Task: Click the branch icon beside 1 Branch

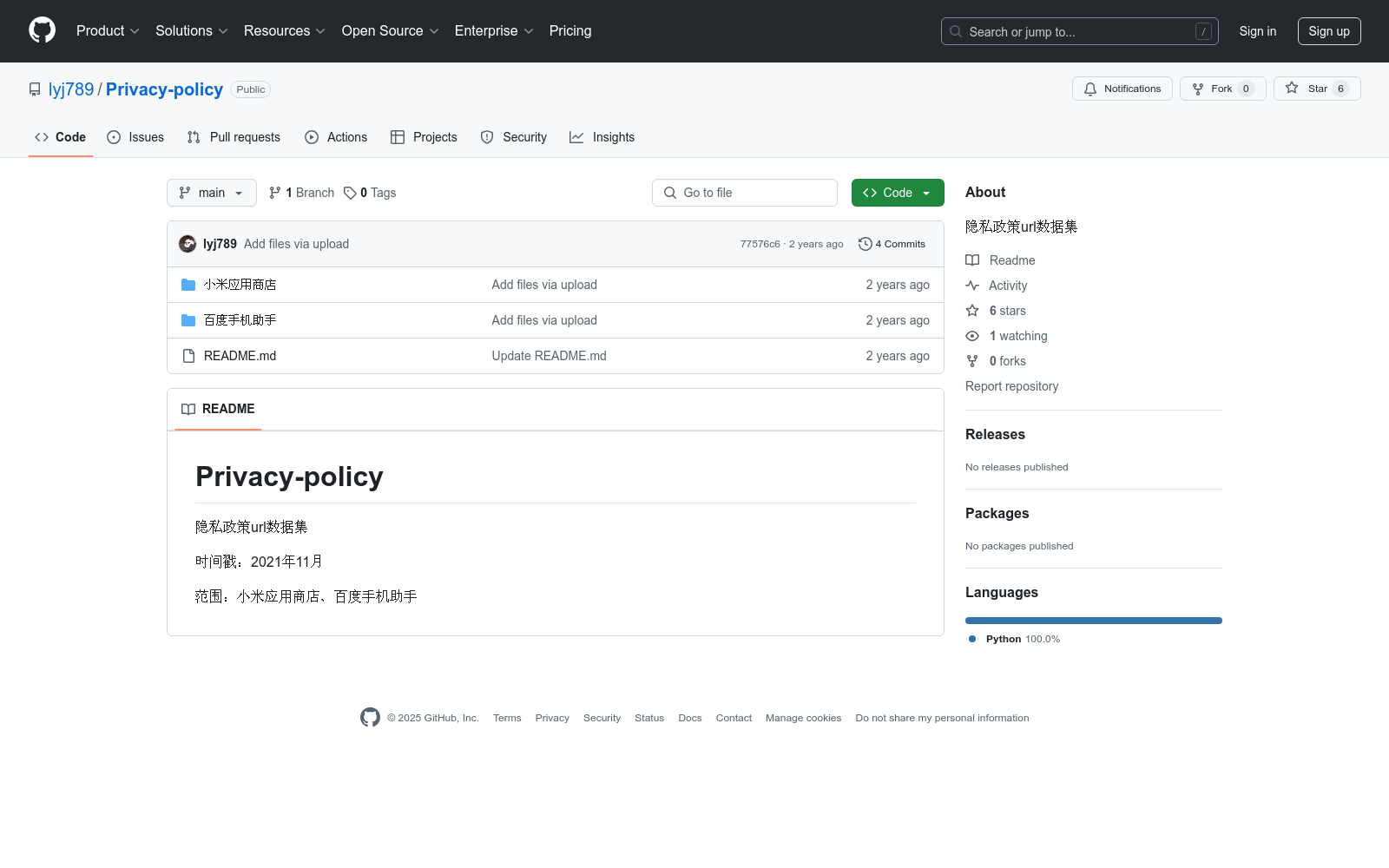Action: pos(275,193)
